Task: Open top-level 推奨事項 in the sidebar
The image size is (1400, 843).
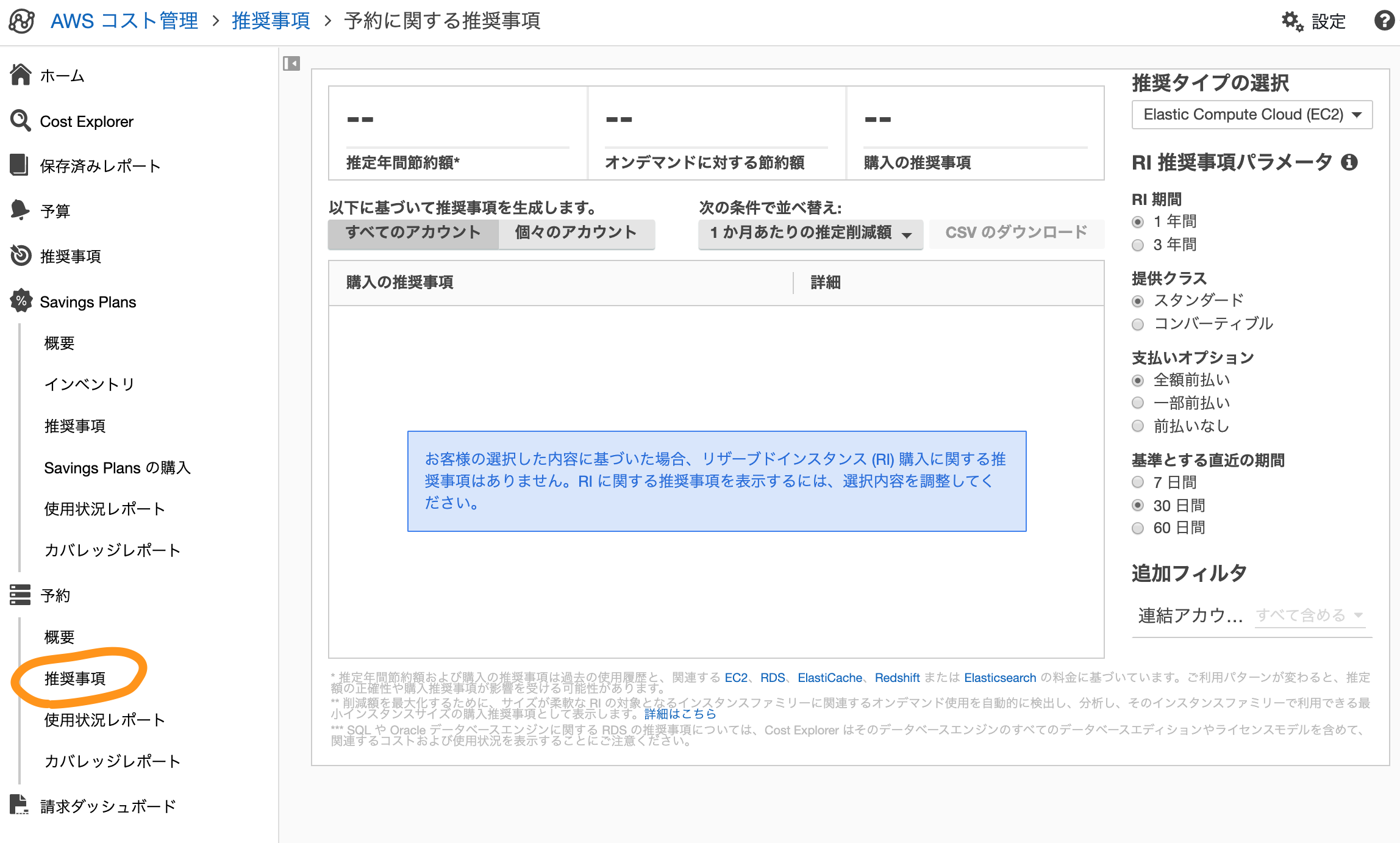Action: point(71,256)
